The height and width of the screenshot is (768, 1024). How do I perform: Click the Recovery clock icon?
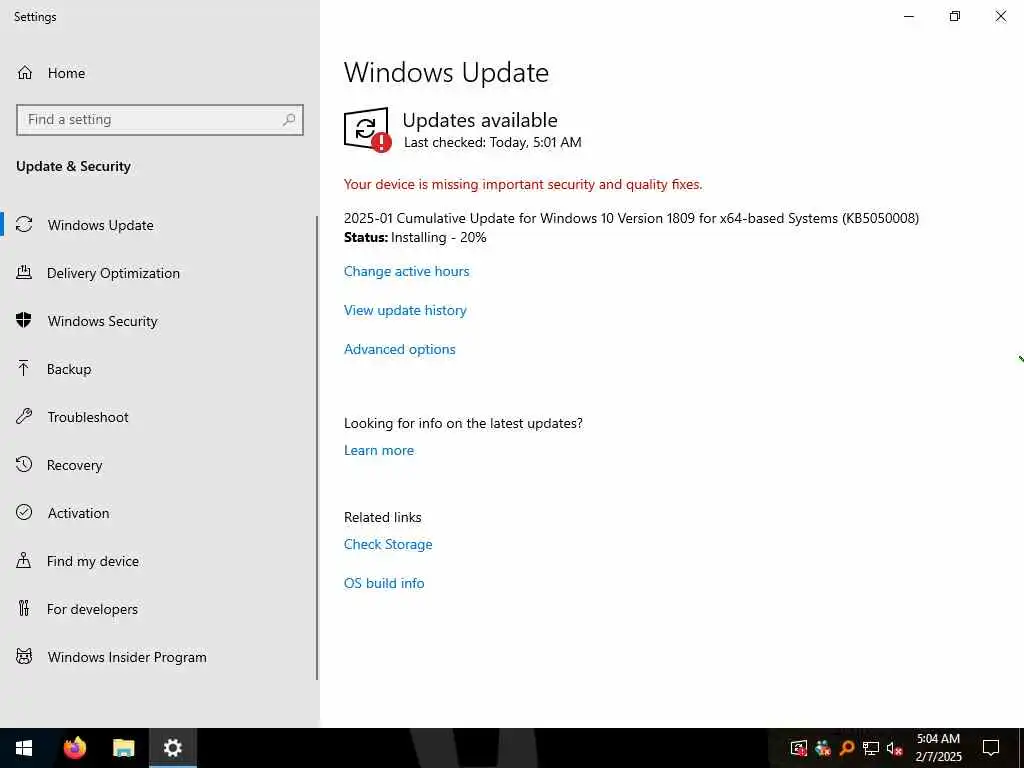click(24, 464)
